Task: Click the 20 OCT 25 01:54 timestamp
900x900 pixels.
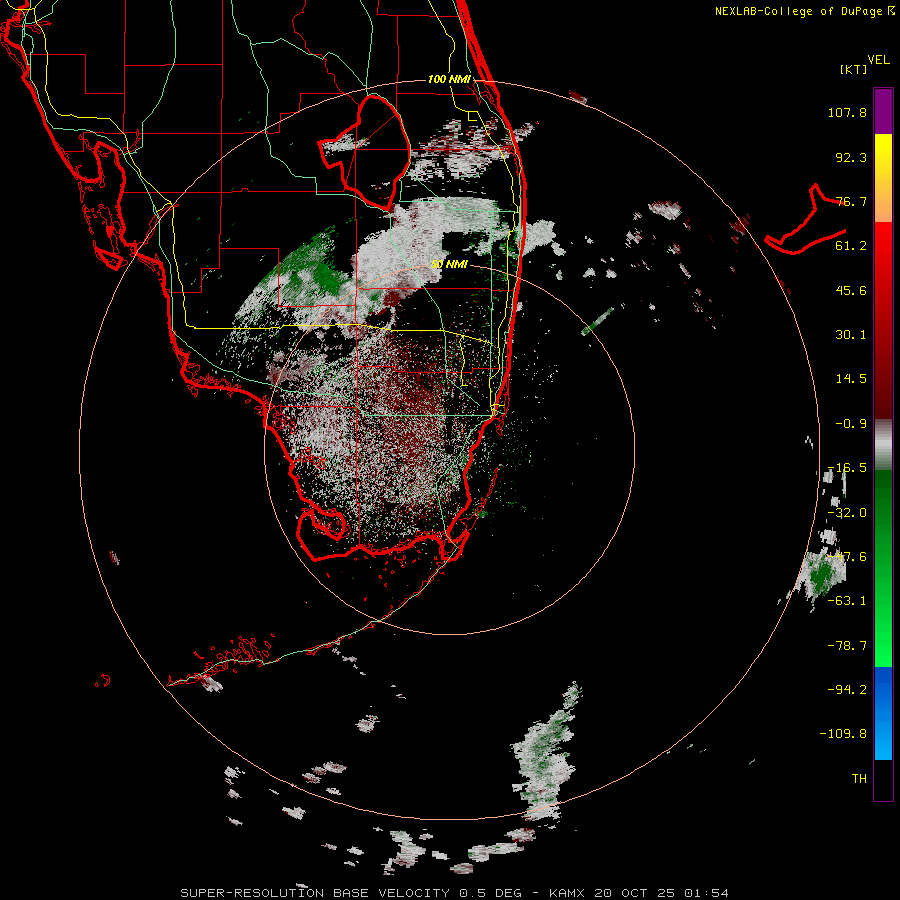Action: tap(661, 893)
